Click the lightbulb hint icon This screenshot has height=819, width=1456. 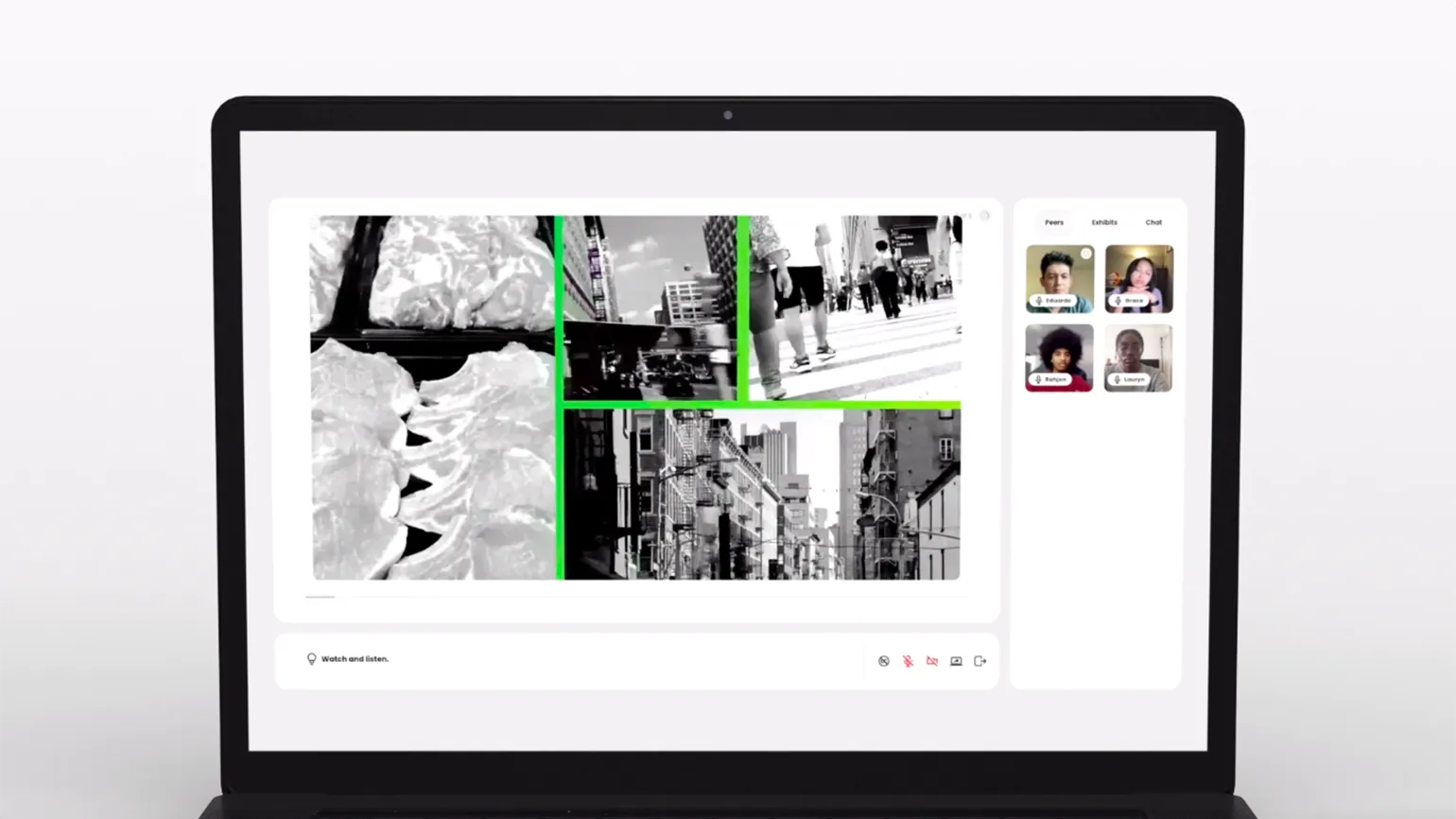311,659
